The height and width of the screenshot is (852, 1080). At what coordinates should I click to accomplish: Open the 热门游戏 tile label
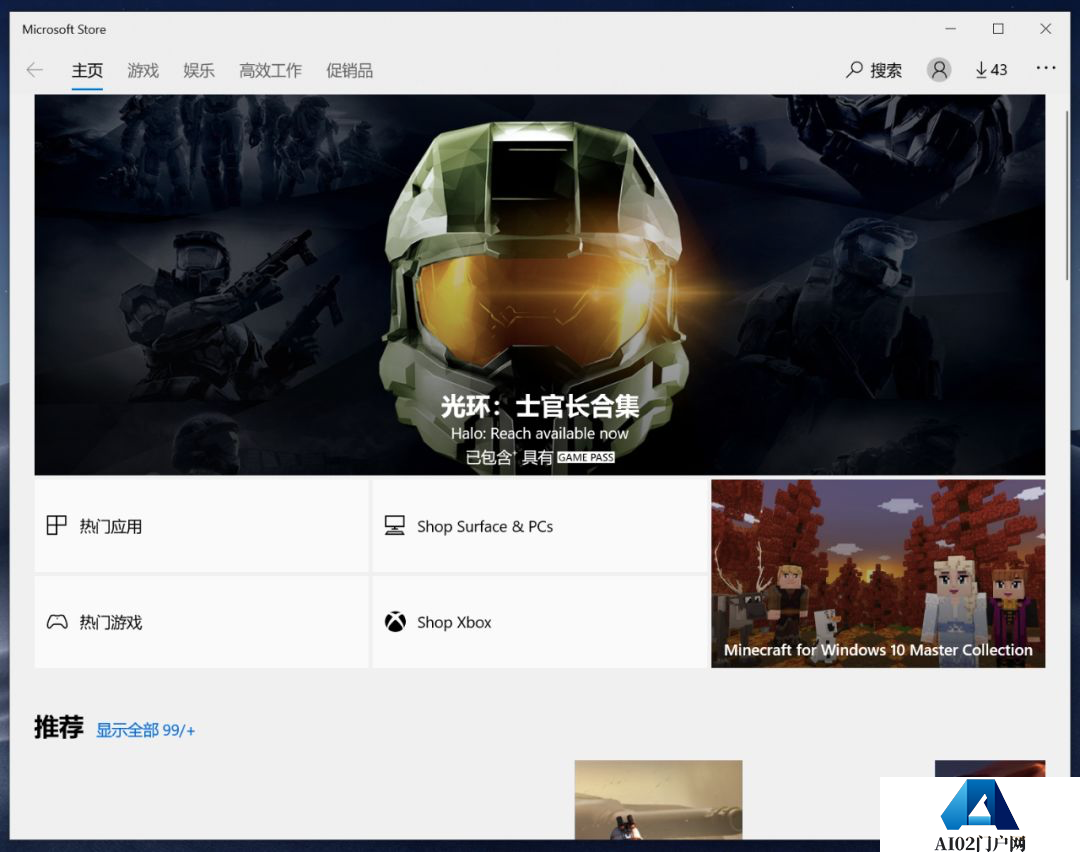111,623
